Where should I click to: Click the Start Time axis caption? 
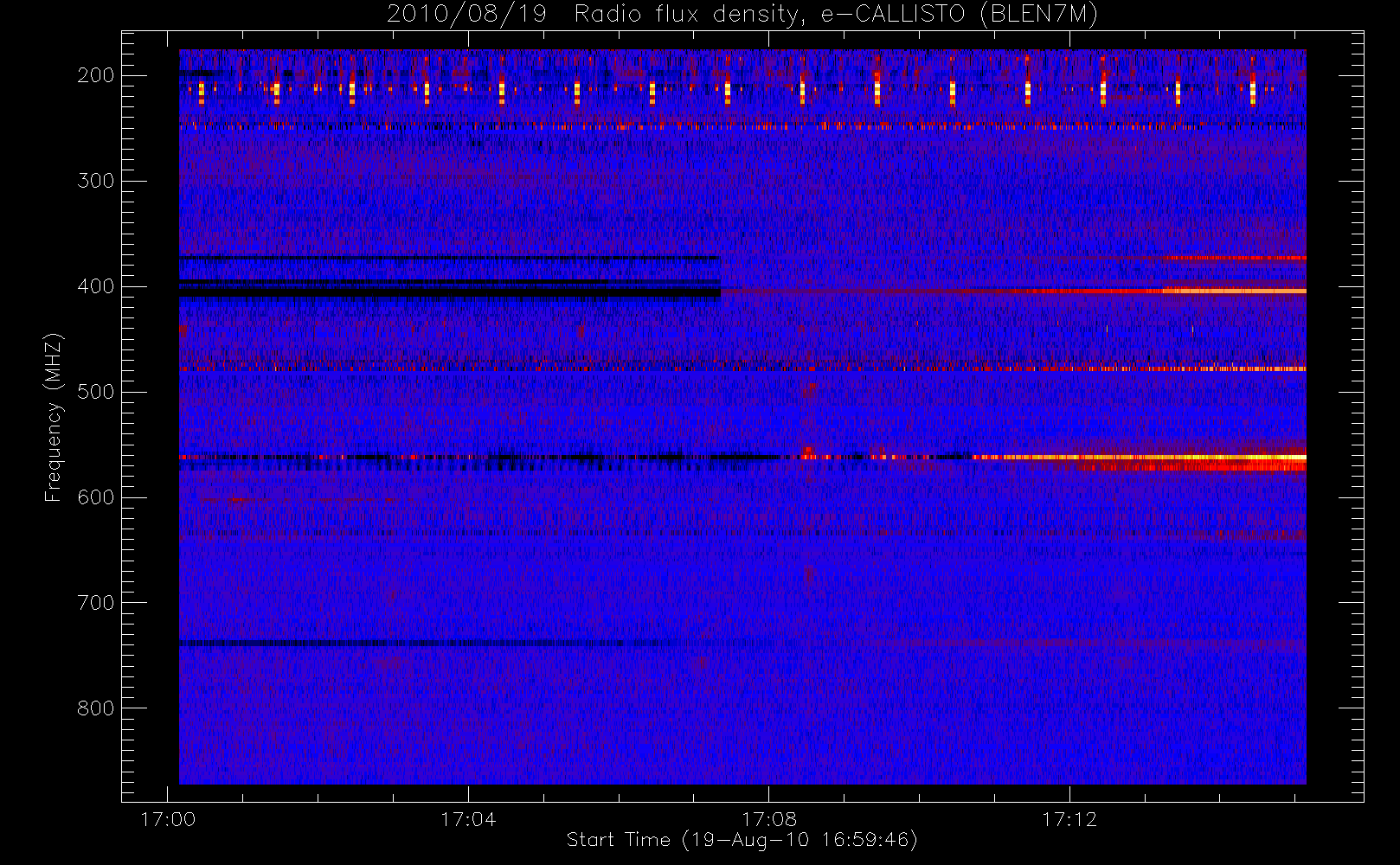point(742,840)
